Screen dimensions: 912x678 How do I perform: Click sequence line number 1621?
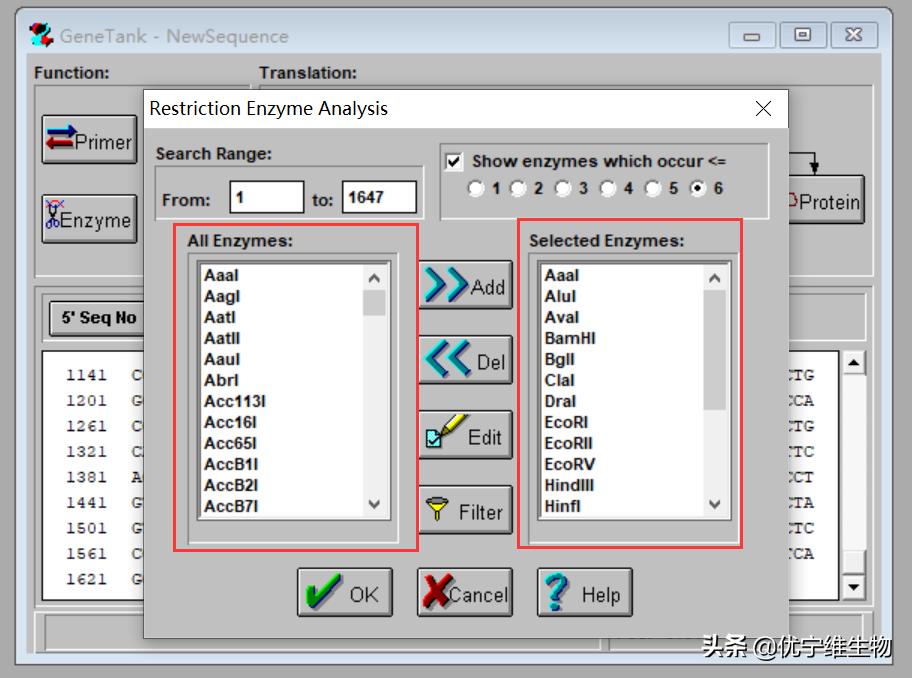(x=86, y=579)
